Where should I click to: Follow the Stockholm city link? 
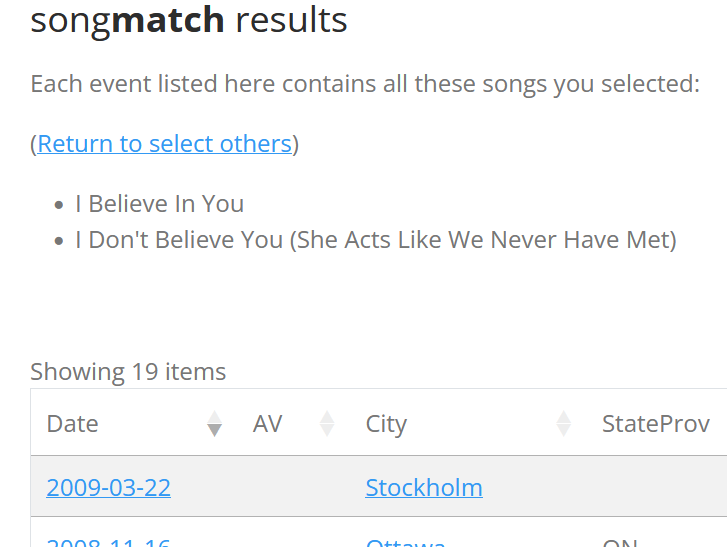[x=424, y=488]
